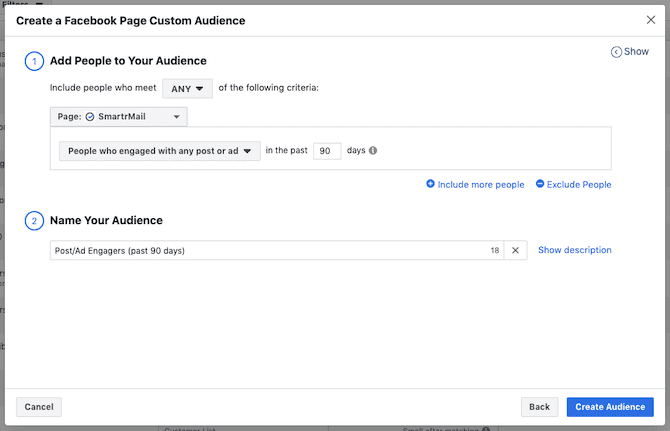Click the Include more people link

(481, 185)
